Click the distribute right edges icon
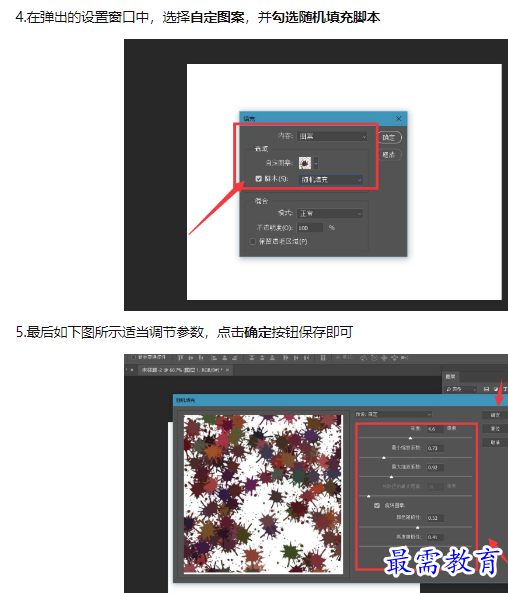The height and width of the screenshot is (593, 508). pyautogui.click(x=306, y=357)
